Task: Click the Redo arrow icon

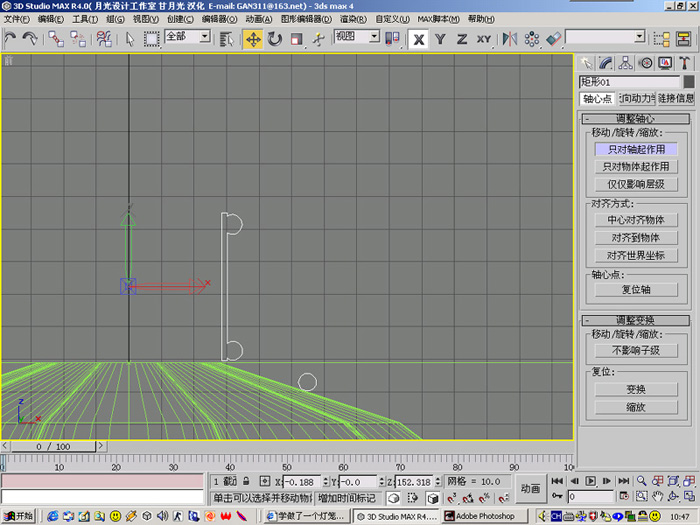Action: coord(30,39)
